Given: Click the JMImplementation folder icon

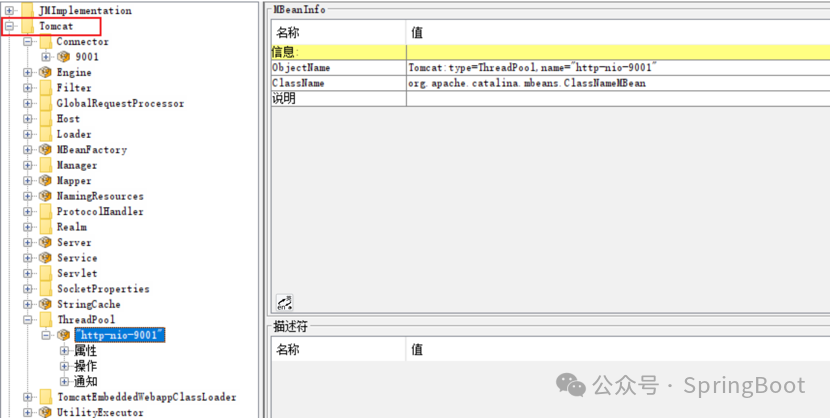Looking at the screenshot, I should tap(28, 11).
